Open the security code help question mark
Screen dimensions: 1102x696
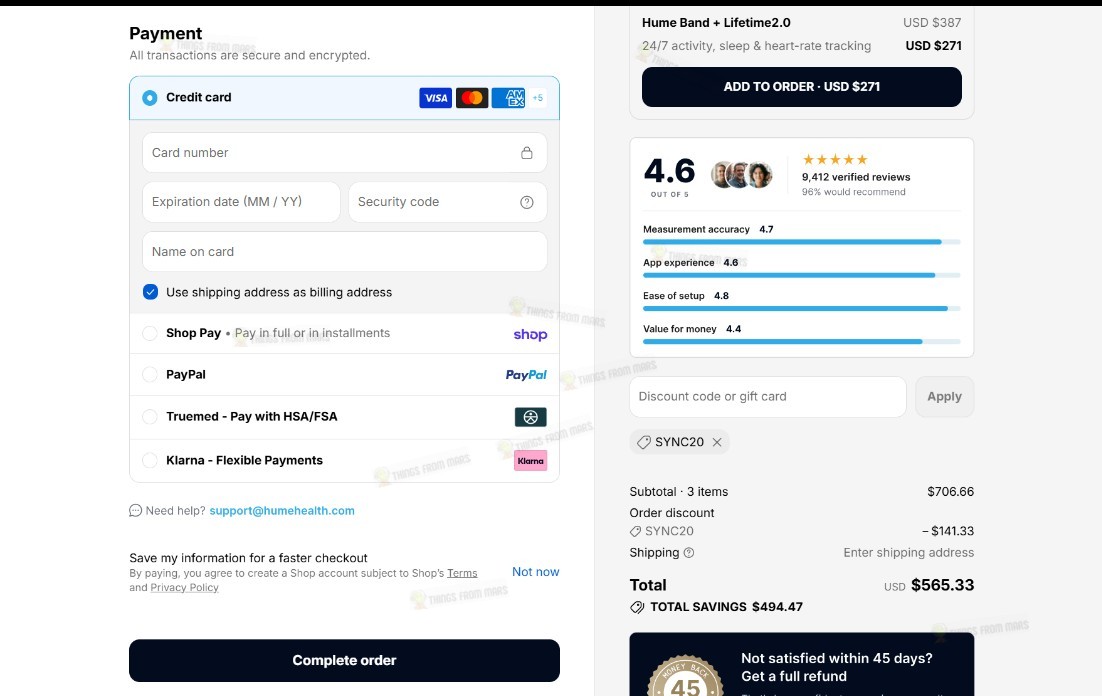[526, 202]
